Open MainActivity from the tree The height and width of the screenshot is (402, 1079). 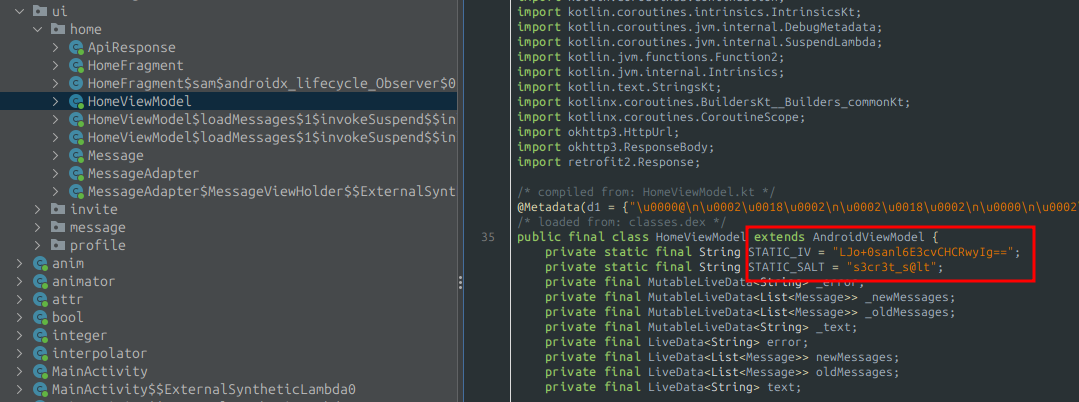tap(100, 371)
